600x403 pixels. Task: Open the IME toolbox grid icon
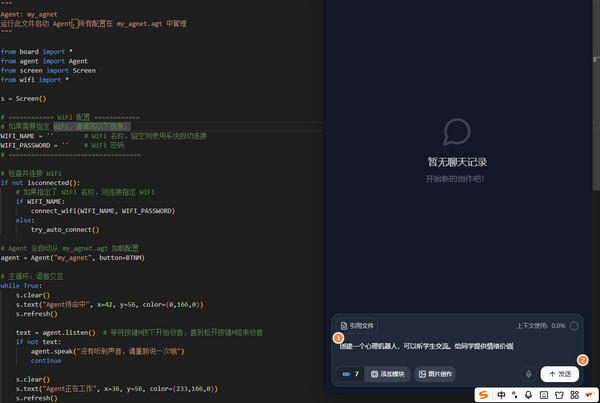tap(574, 395)
